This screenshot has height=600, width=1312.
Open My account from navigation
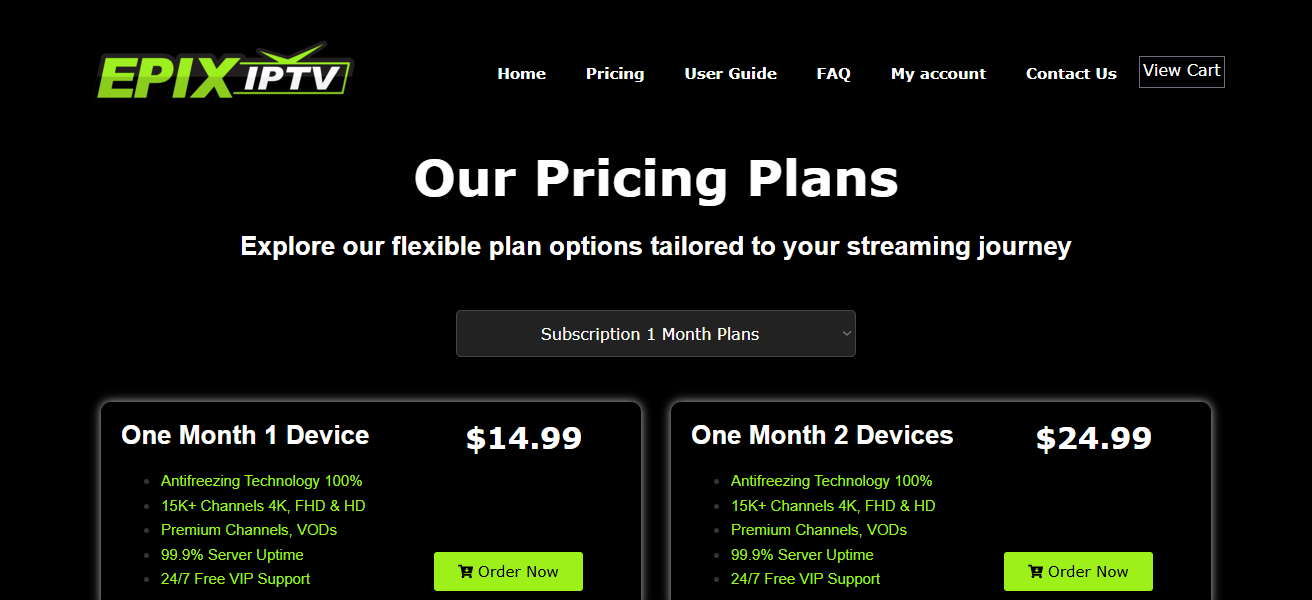pos(938,74)
